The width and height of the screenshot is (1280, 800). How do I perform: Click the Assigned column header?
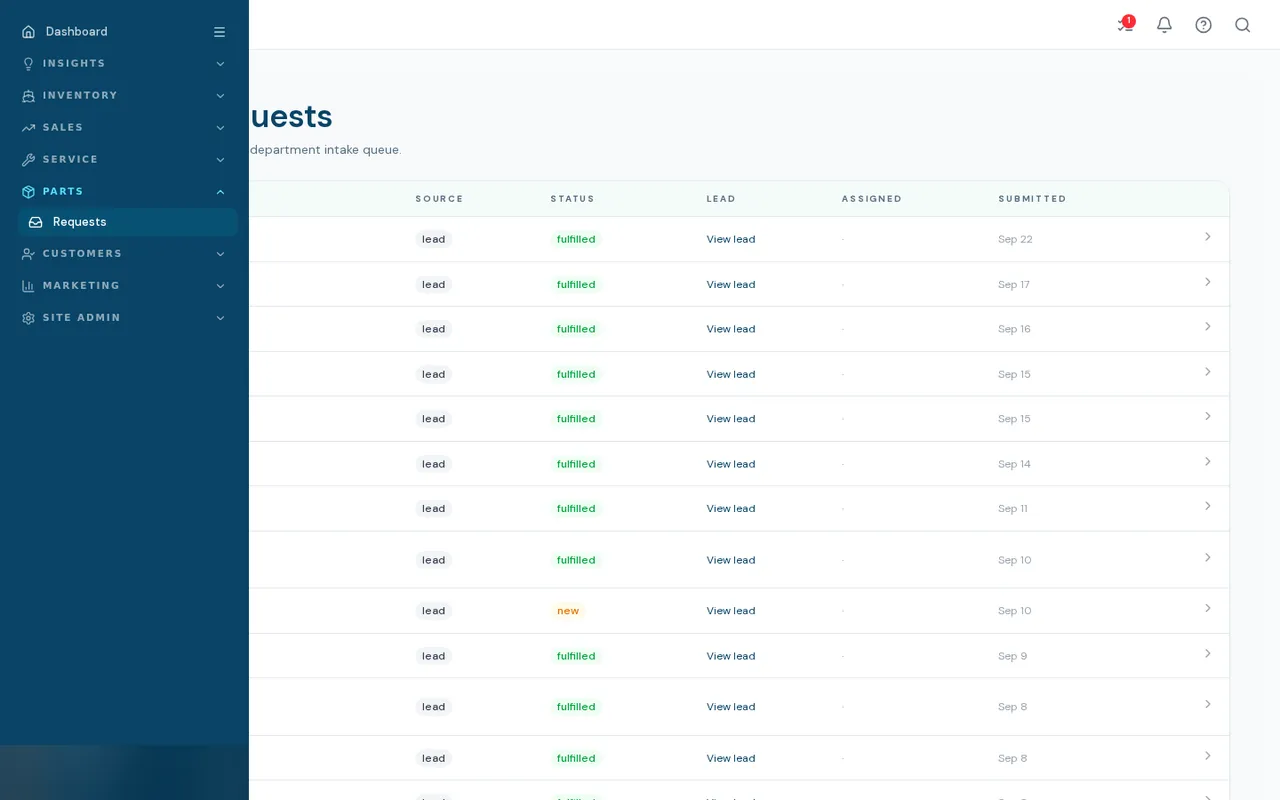pyautogui.click(x=872, y=199)
